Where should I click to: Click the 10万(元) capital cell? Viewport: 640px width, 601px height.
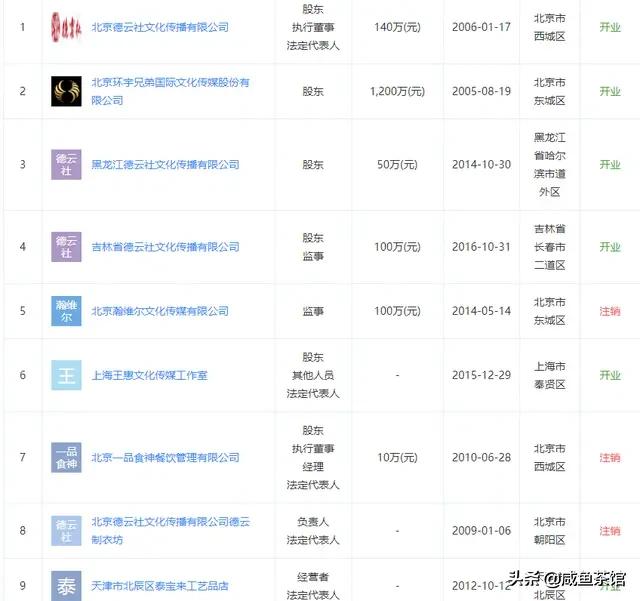tap(397, 458)
